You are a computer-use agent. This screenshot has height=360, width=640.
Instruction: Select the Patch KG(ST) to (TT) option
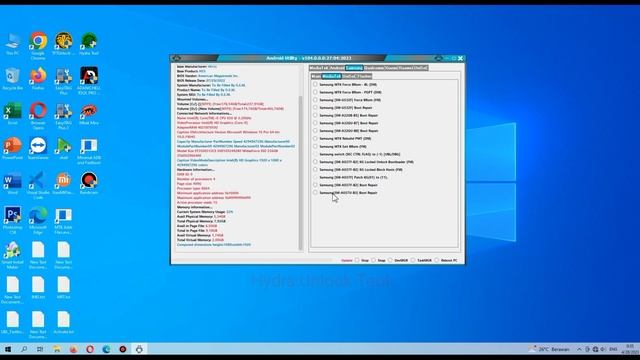click(350, 178)
